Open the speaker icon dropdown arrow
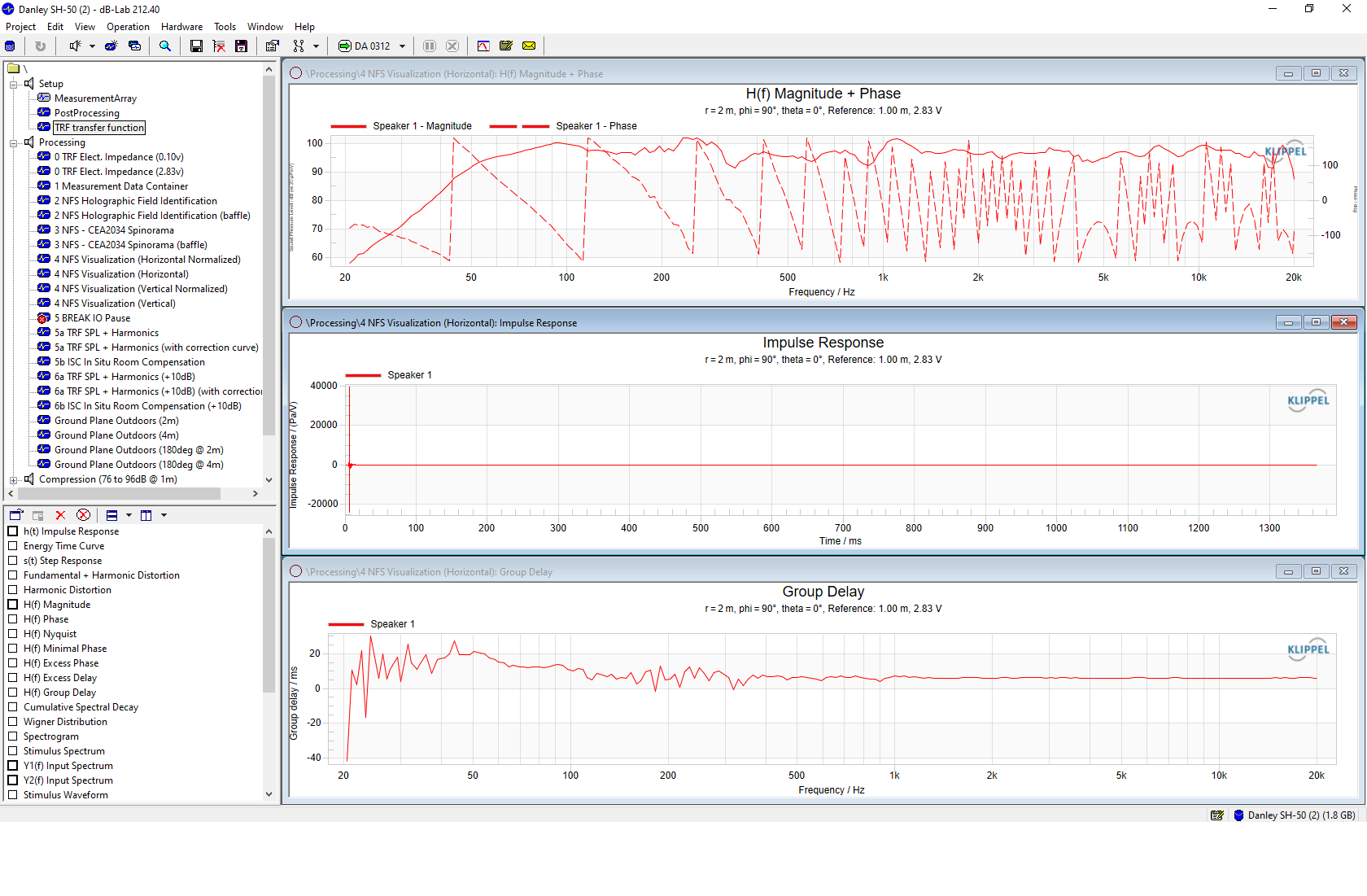This screenshot has width=1367, height=896. click(x=92, y=46)
